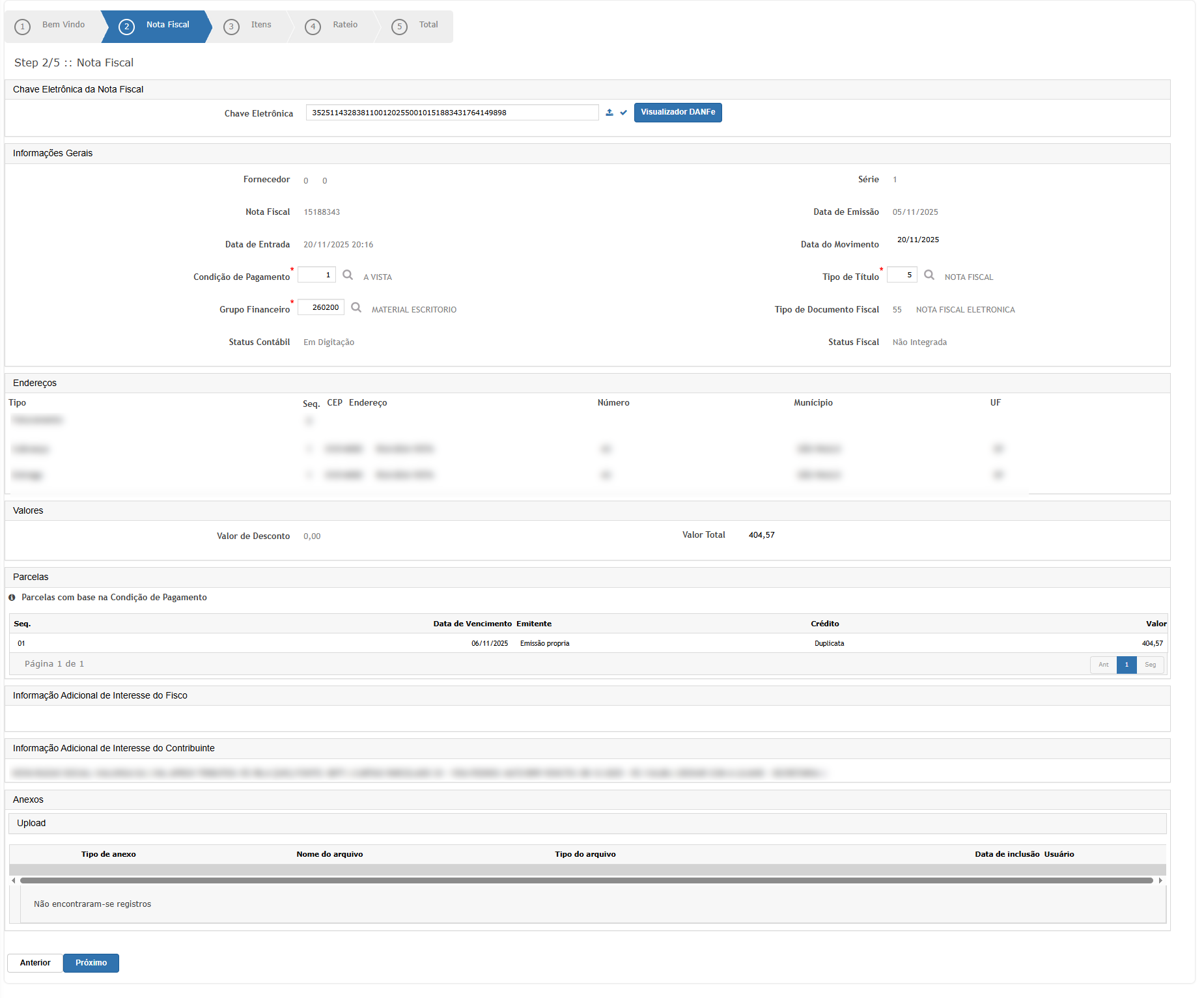1204x998 pixels.
Task: Click the left arrow of attachments scrollbar
Action: 14,881
